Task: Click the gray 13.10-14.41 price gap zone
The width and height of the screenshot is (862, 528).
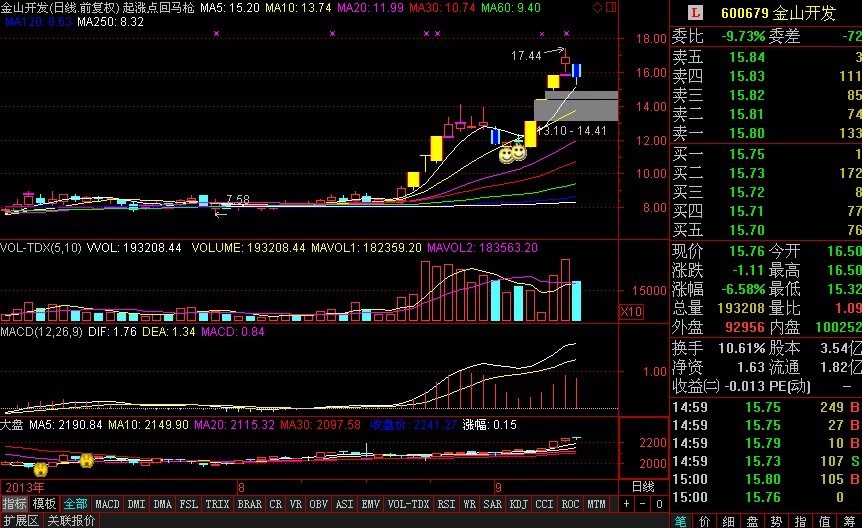Action: point(576,106)
